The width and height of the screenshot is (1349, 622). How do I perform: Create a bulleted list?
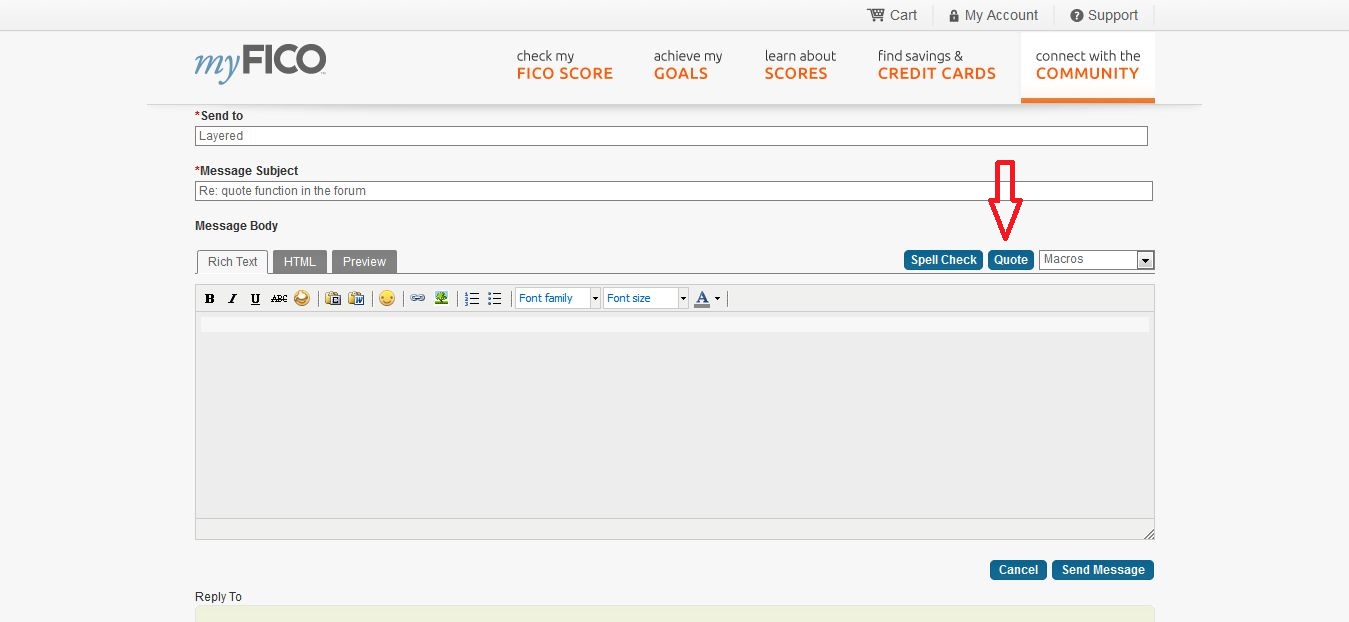click(494, 298)
